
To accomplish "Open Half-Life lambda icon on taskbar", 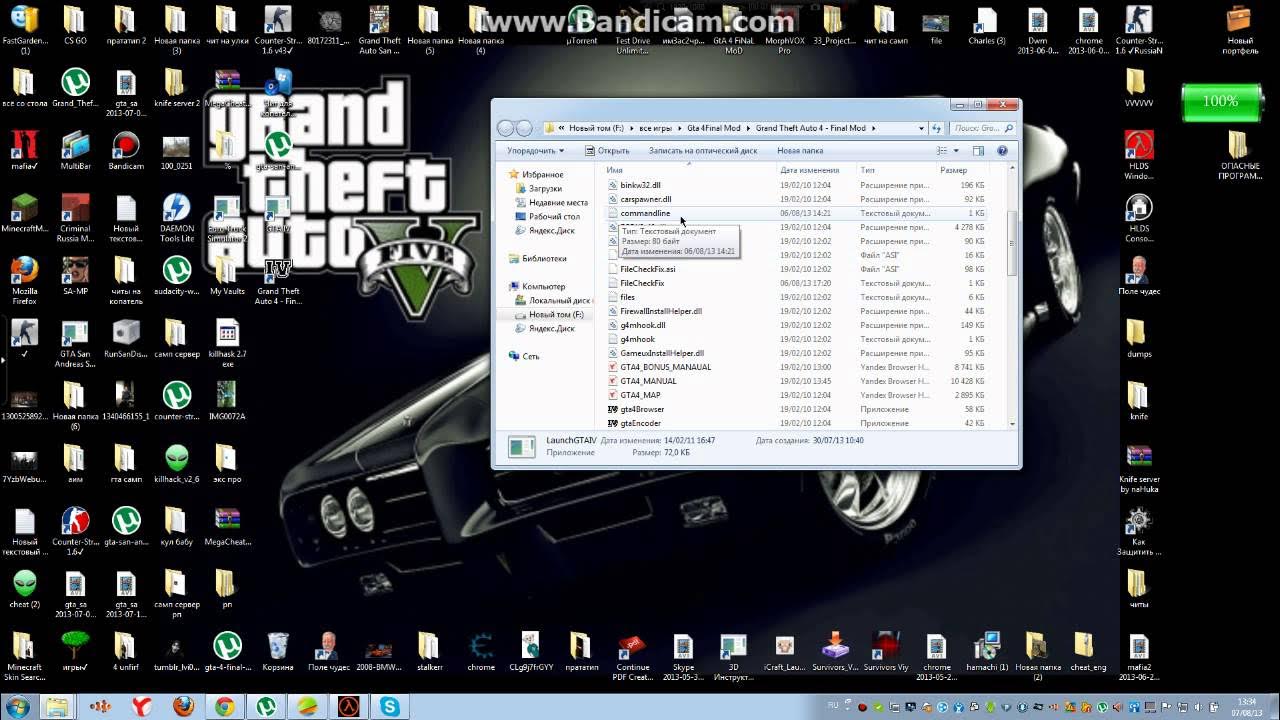I will pos(348,706).
